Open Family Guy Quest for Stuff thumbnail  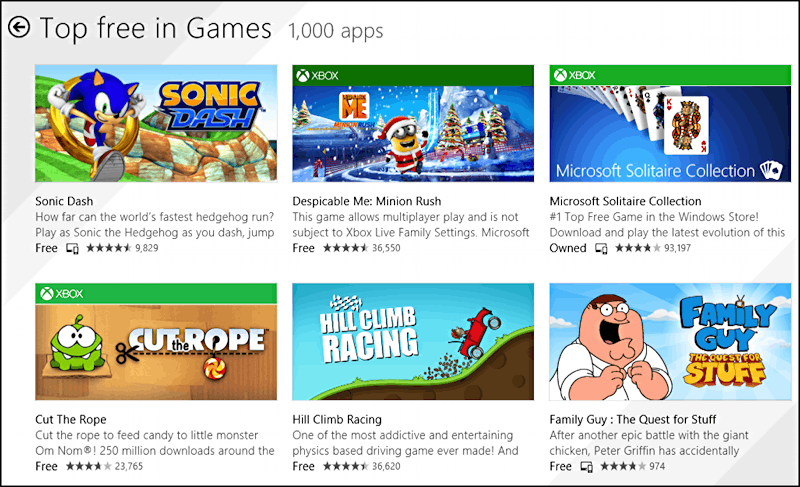pyautogui.click(x=670, y=342)
